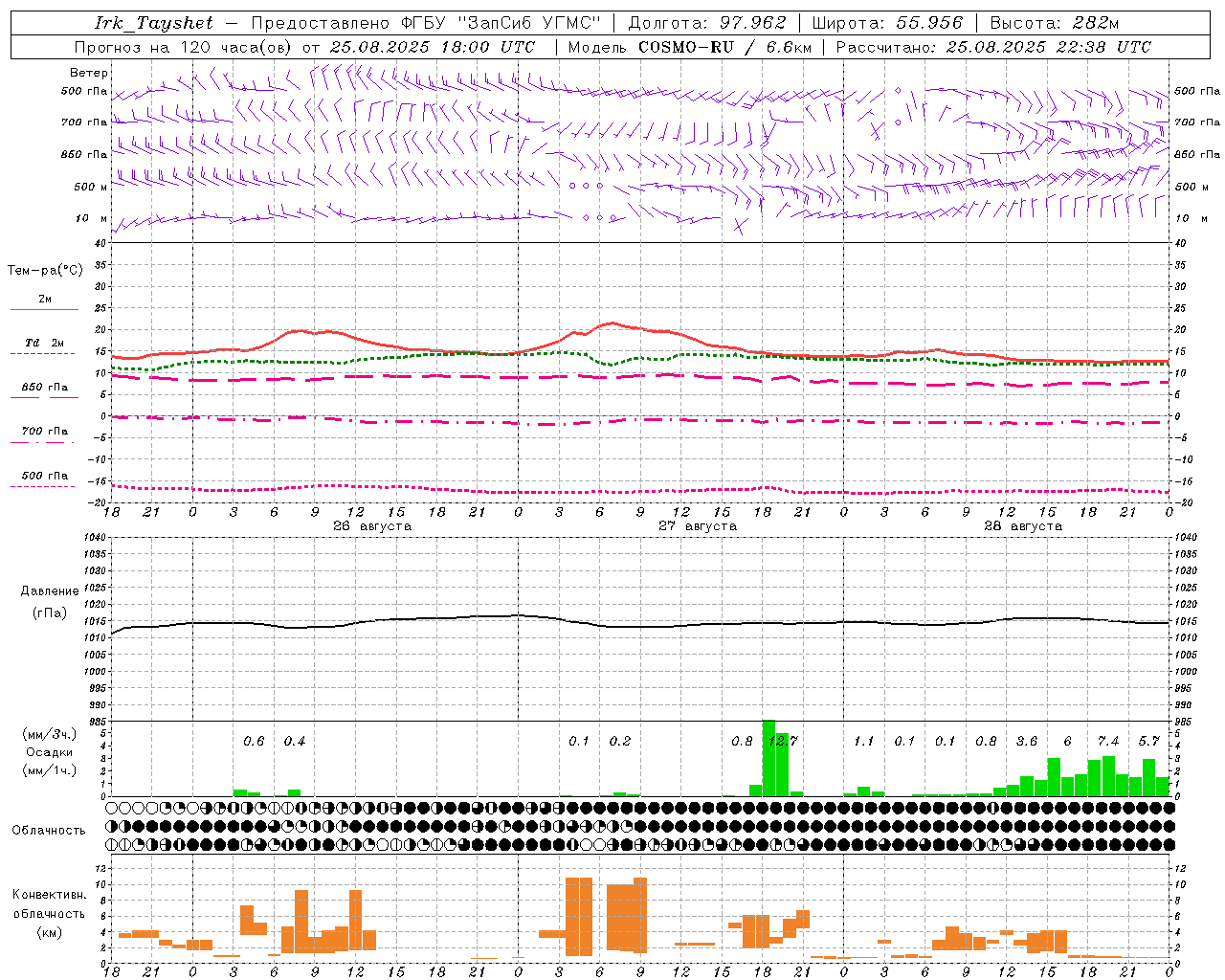Click the Высота: 282м value
The height and width of the screenshot is (980, 1225).
tap(1055, 23)
